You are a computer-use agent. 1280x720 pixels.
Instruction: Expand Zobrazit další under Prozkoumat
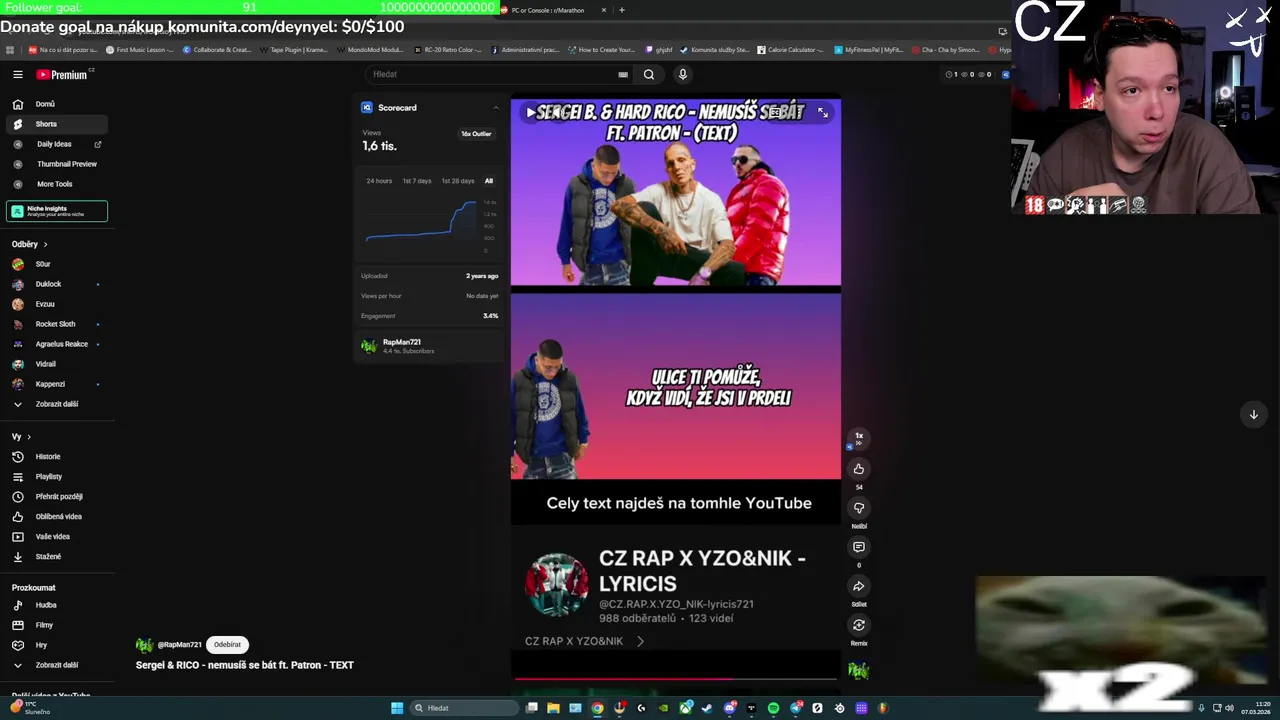56,665
